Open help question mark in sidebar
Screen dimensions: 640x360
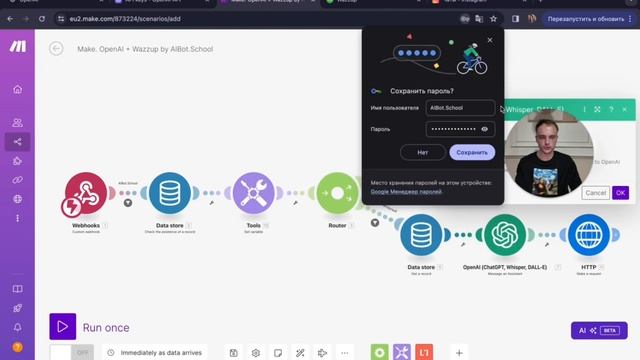tap(18, 347)
